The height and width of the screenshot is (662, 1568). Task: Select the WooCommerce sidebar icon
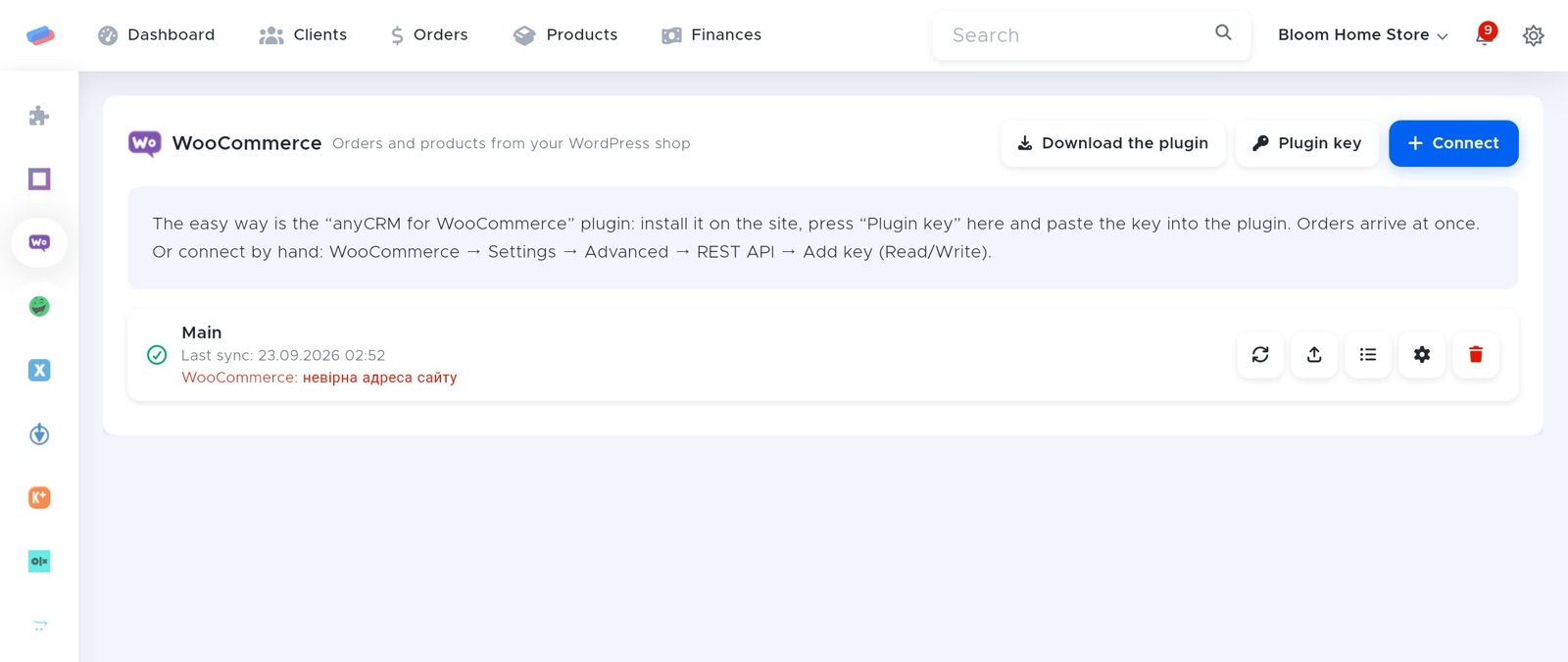click(x=39, y=242)
